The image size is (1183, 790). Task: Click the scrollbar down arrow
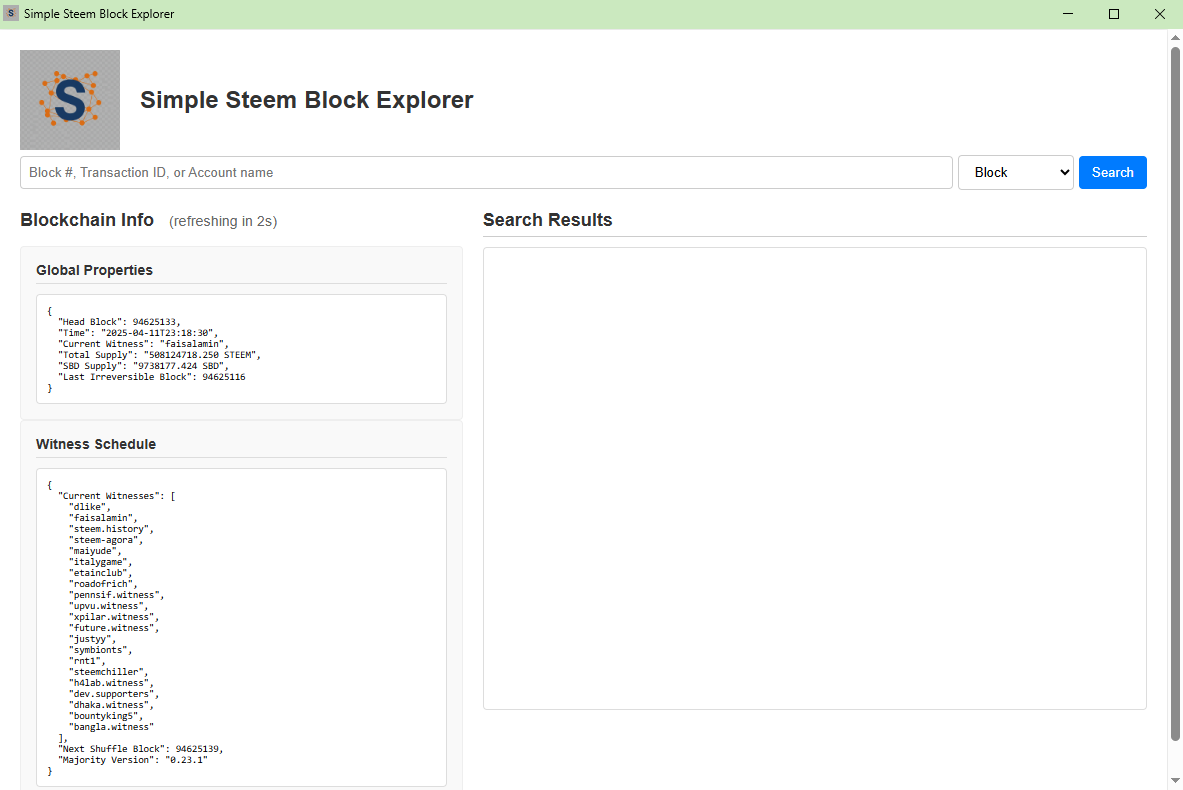click(1175, 781)
